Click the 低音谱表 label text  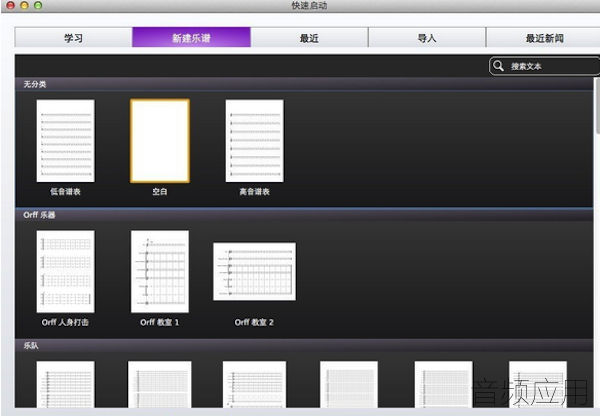[65, 191]
